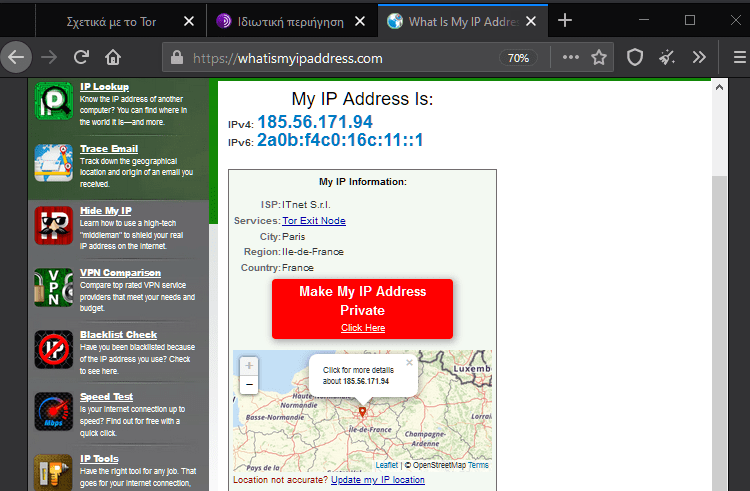
Task: Click the Blacklist Check prohibited icon
Action: (x=54, y=349)
